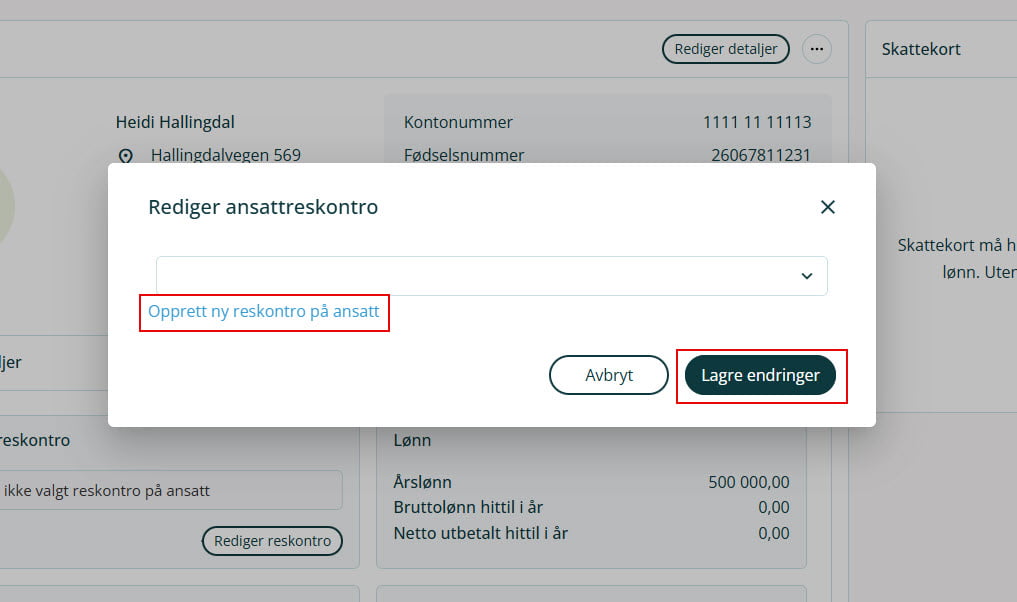Image resolution: width=1017 pixels, height=602 pixels.
Task: Click the Skattekort panel heading
Action: (x=921, y=49)
